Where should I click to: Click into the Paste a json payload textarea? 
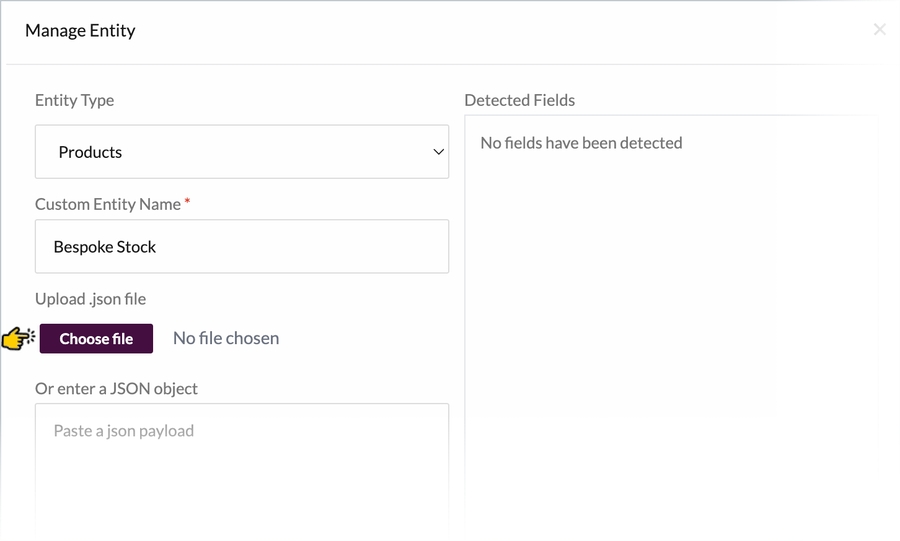[x=241, y=432]
